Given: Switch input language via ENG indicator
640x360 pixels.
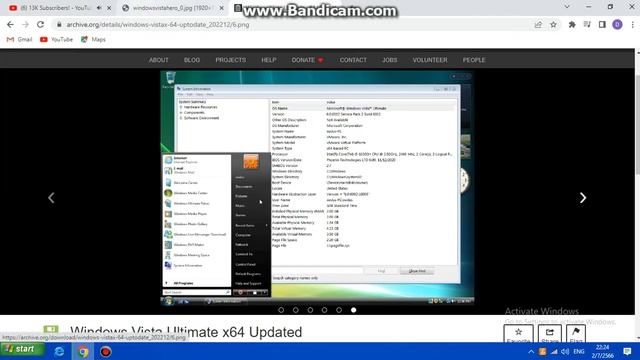Looking at the screenshot, I should [579, 351].
